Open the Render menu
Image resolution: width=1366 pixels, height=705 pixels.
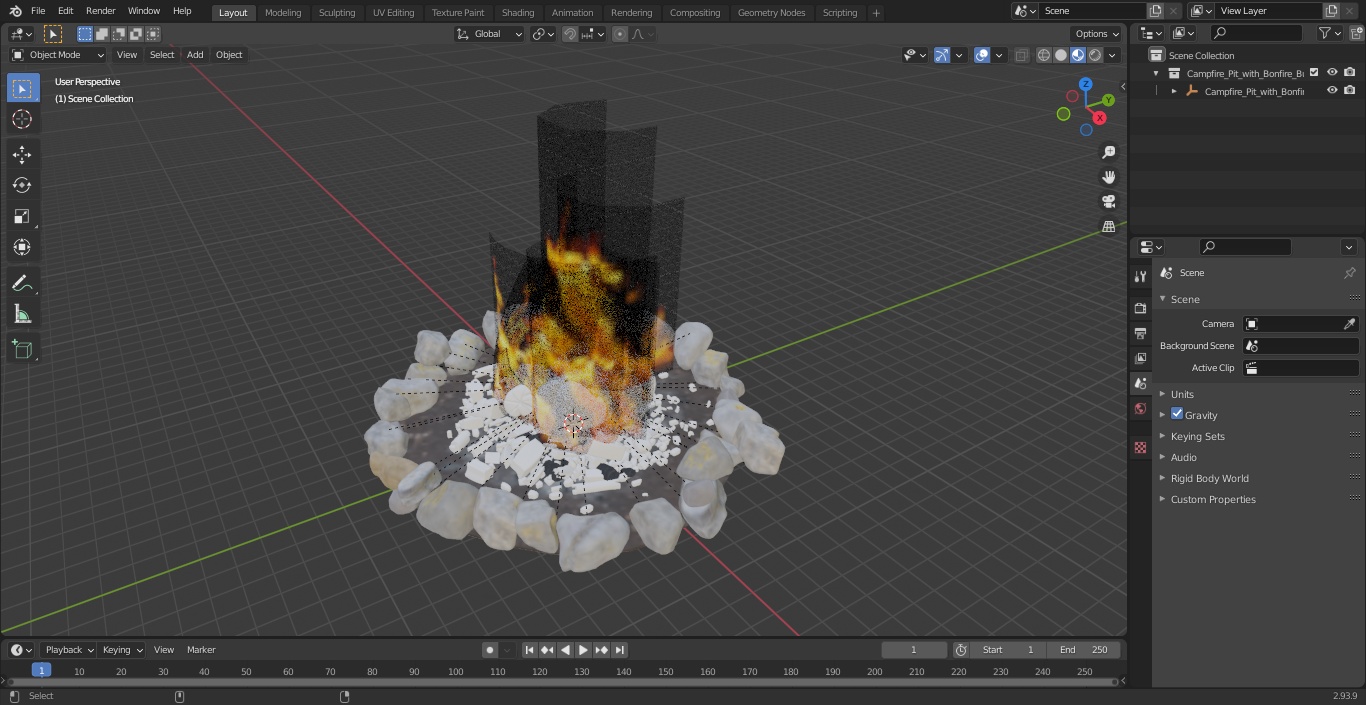tap(100, 11)
